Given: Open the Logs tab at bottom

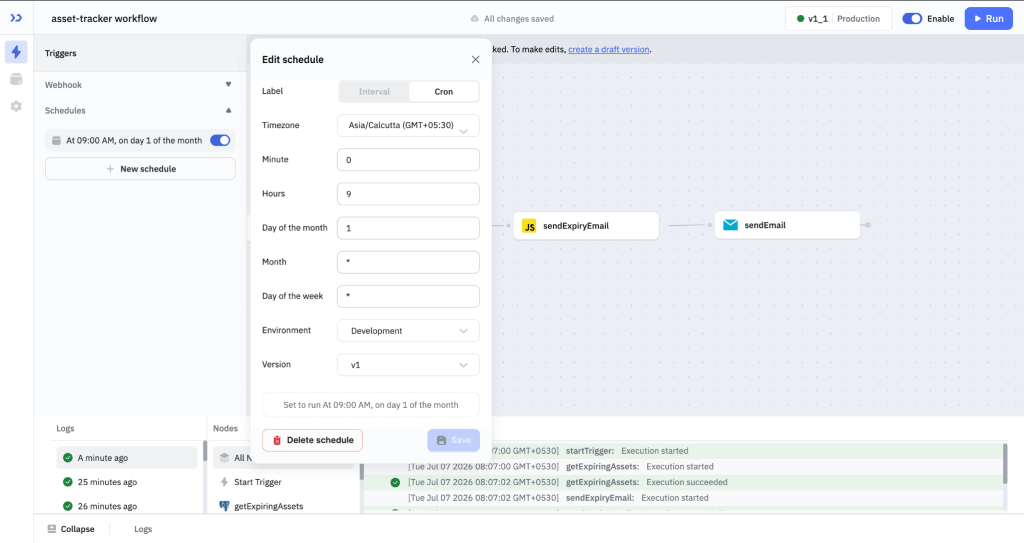Looking at the screenshot, I should [x=143, y=529].
